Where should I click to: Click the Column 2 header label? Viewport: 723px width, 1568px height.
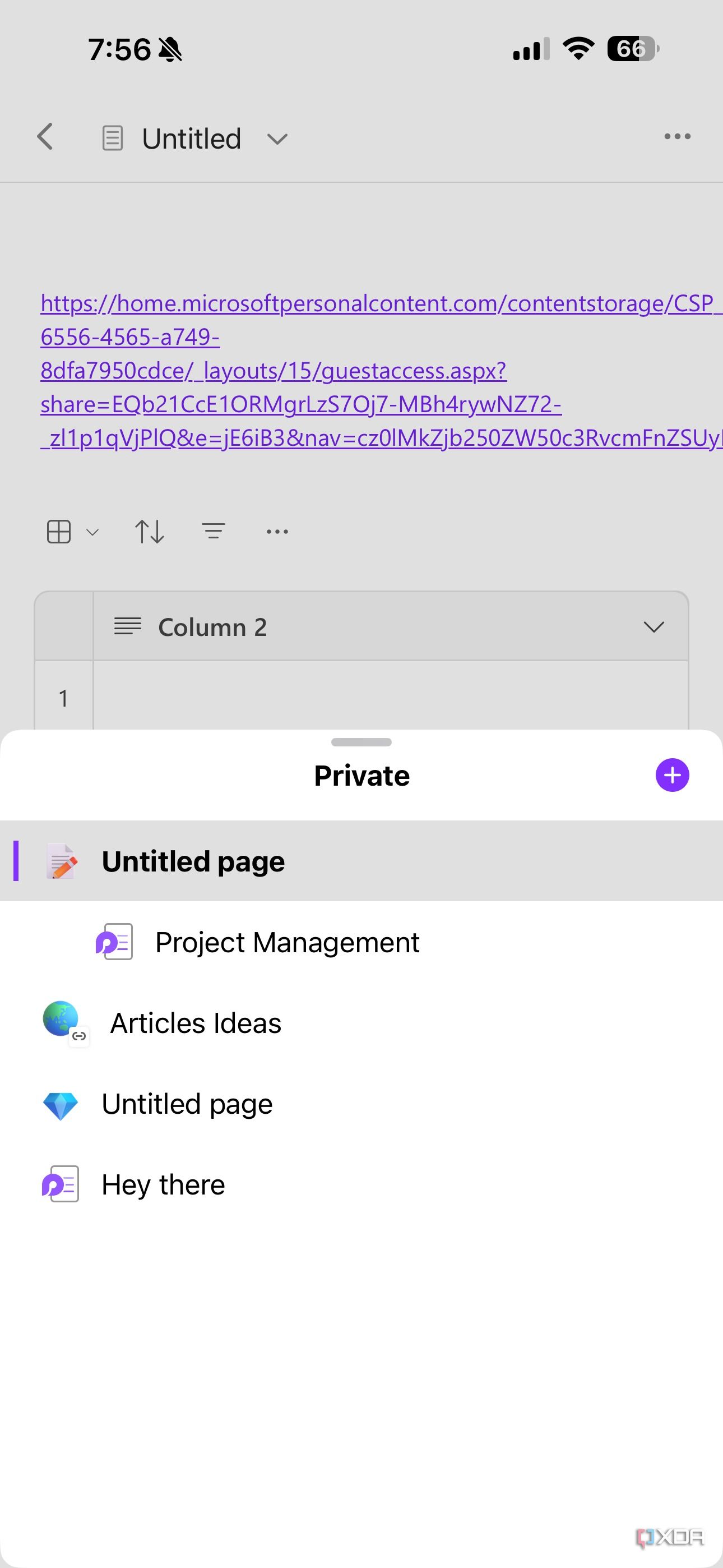point(212,627)
